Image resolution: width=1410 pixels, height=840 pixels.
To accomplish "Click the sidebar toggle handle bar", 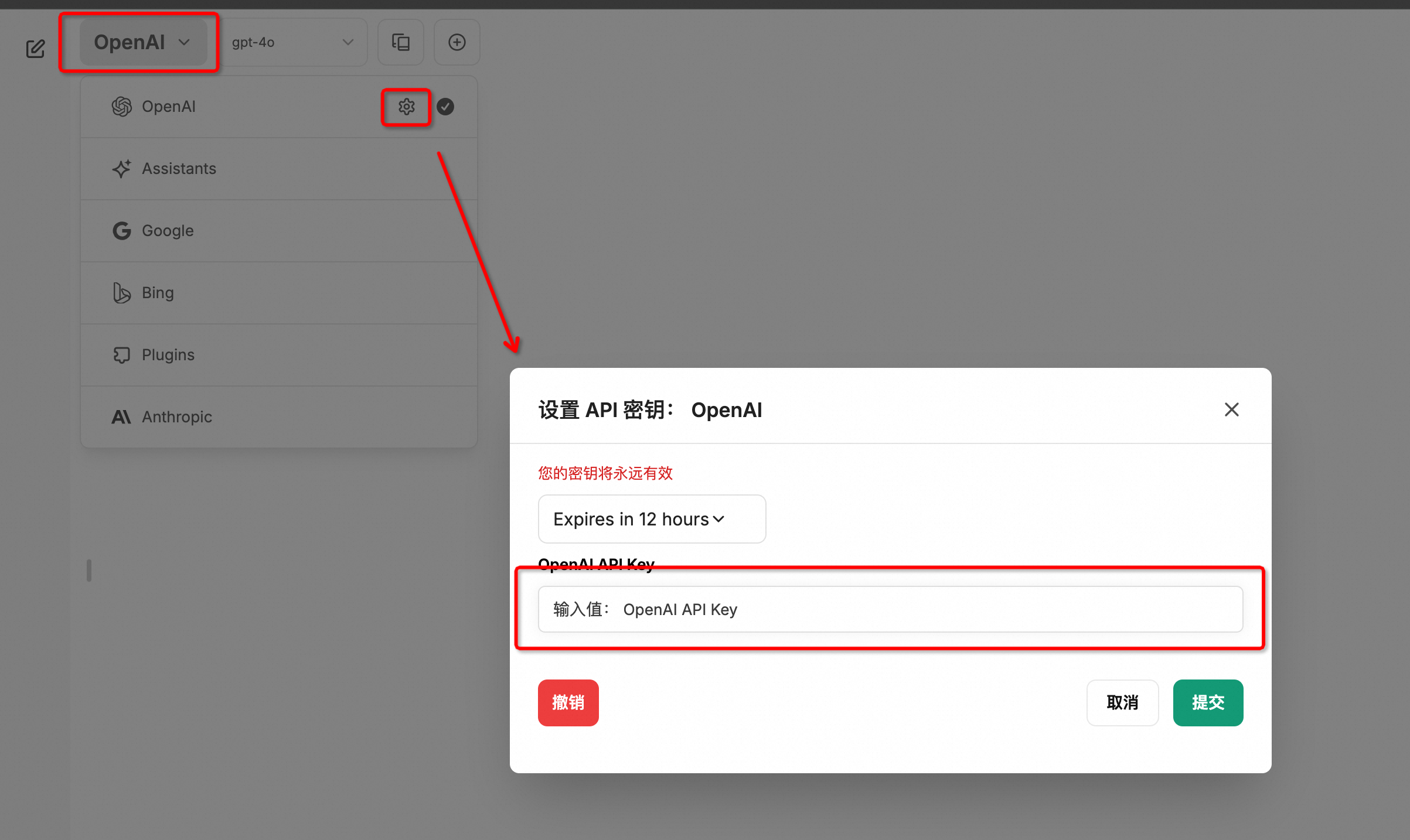I will pyautogui.click(x=89, y=571).
